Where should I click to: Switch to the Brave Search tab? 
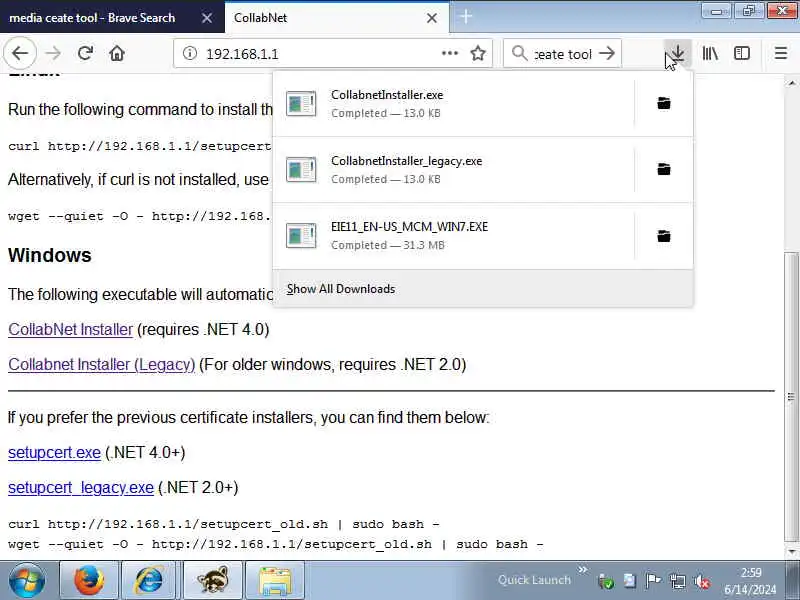click(92, 18)
